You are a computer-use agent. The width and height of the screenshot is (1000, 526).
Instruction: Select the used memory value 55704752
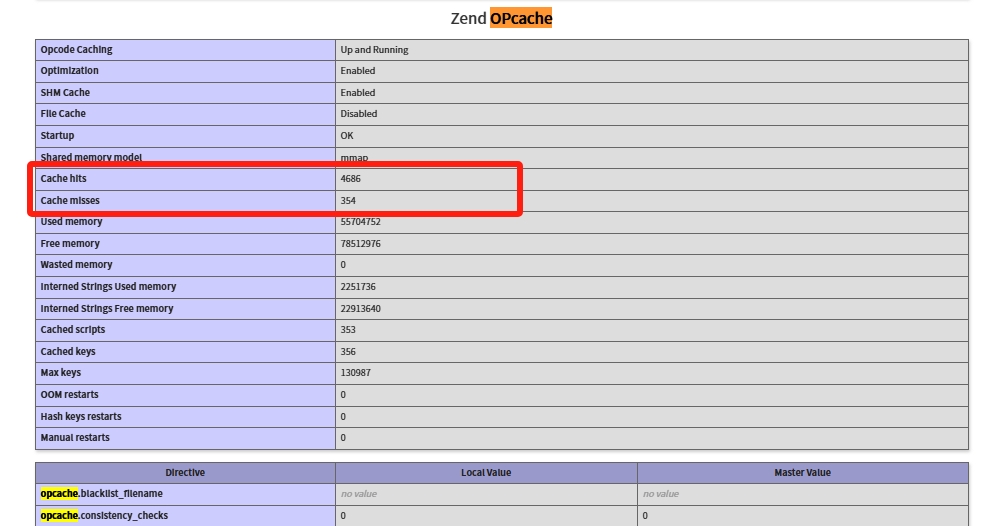coord(360,222)
